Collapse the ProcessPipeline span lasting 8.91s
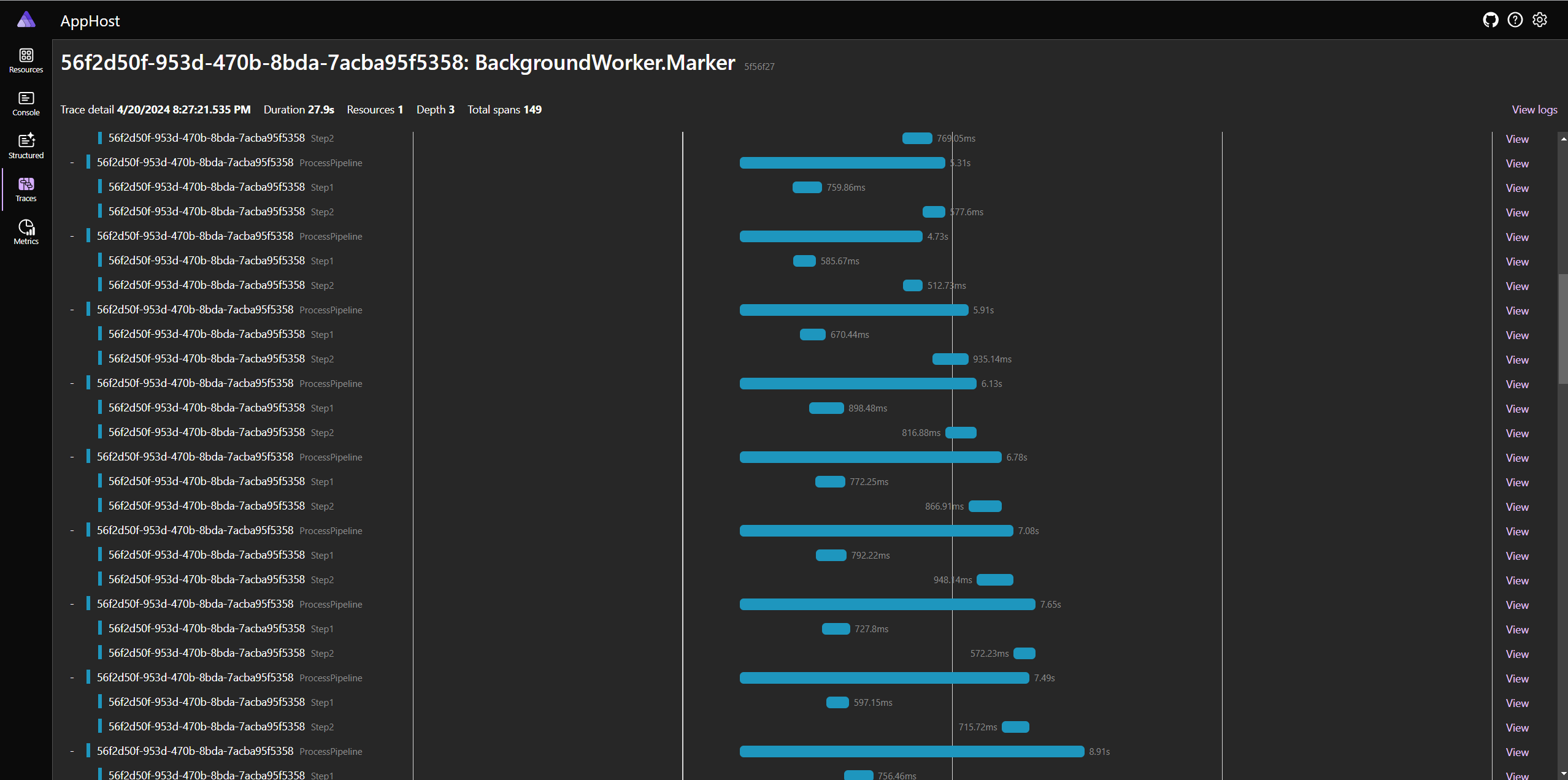The height and width of the screenshot is (780, 1568). pyautogui.click(x=72, y=751)
